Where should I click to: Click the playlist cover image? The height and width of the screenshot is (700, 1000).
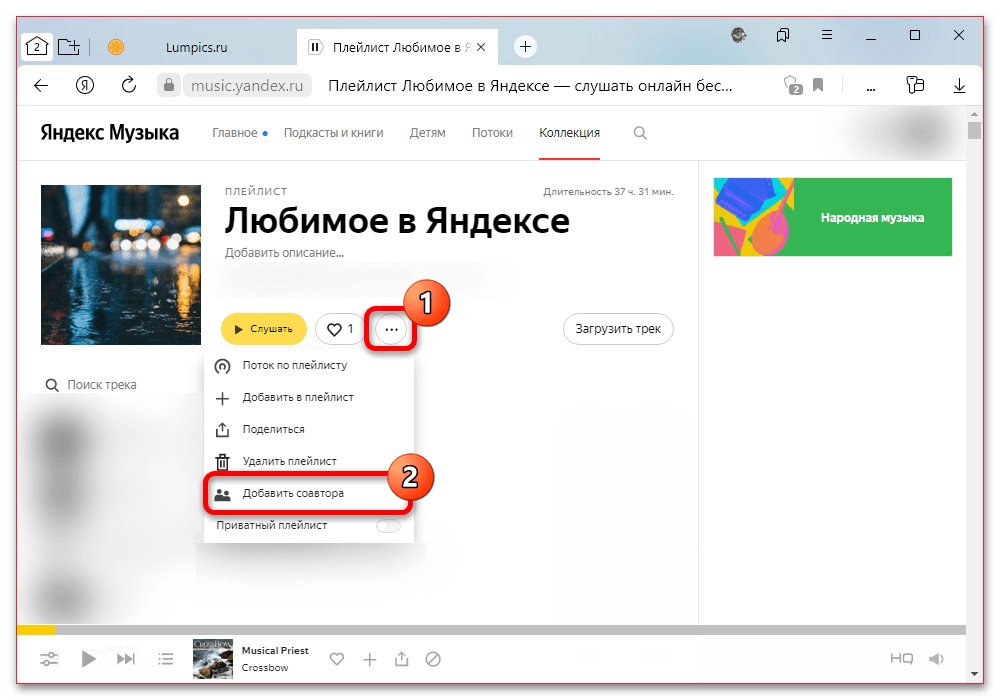121,265
